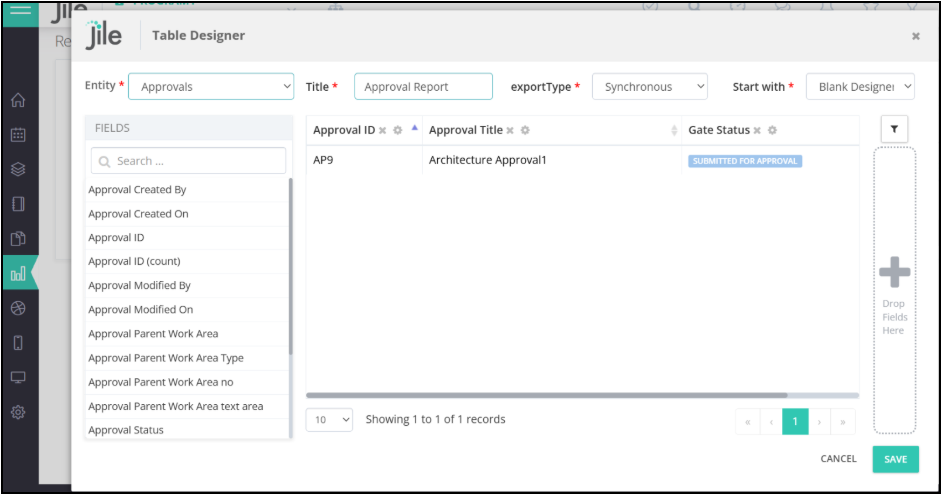Select Approval Created On field
The image size is (942, 495).
coord(187,214)
